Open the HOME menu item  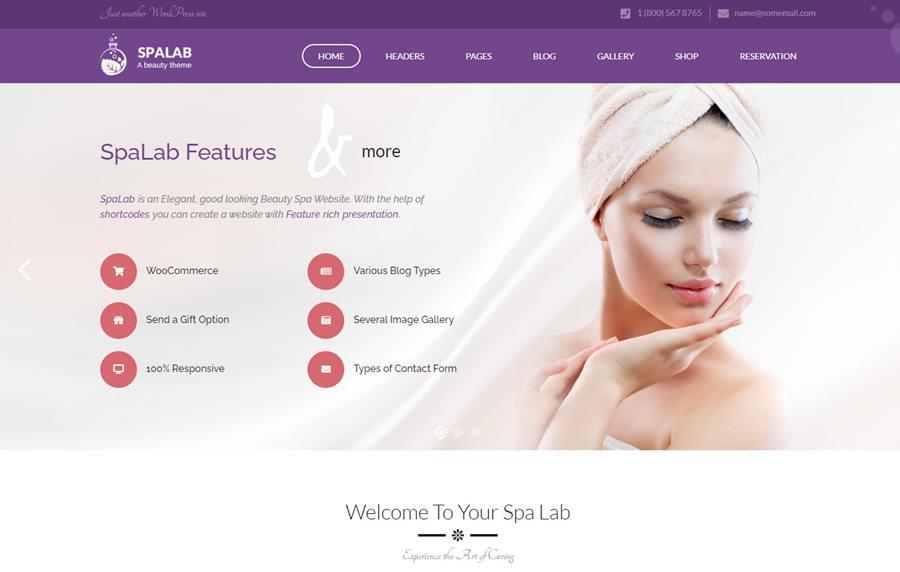331,56
